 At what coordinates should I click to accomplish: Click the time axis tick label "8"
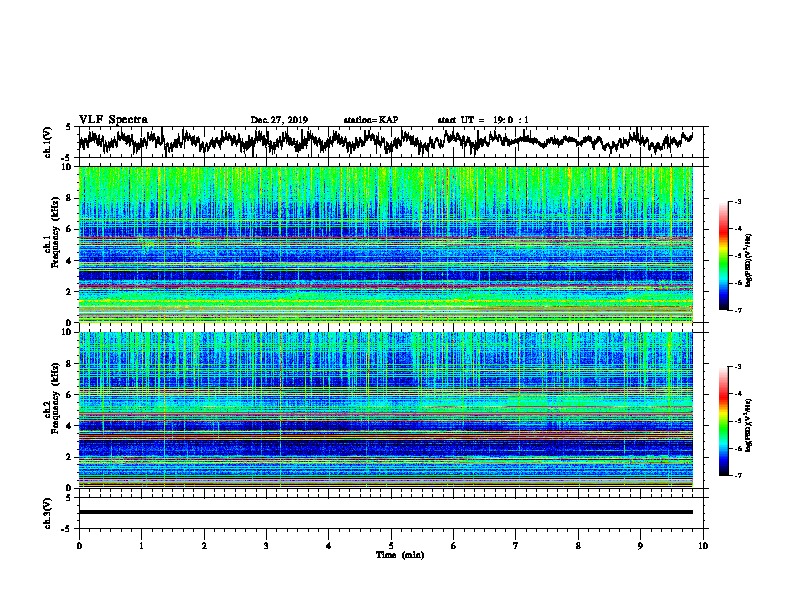click(578, 546)
